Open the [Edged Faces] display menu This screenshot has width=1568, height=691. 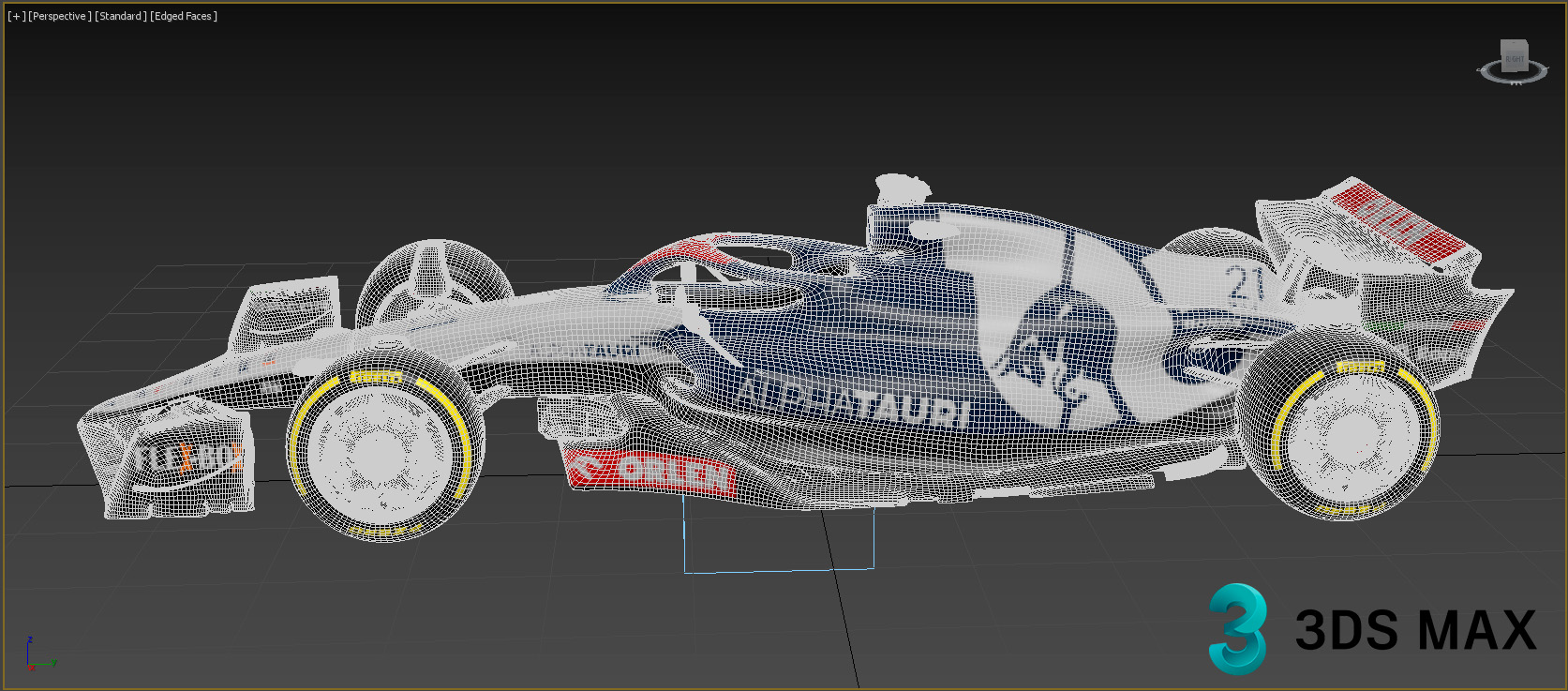coord(184,16)
